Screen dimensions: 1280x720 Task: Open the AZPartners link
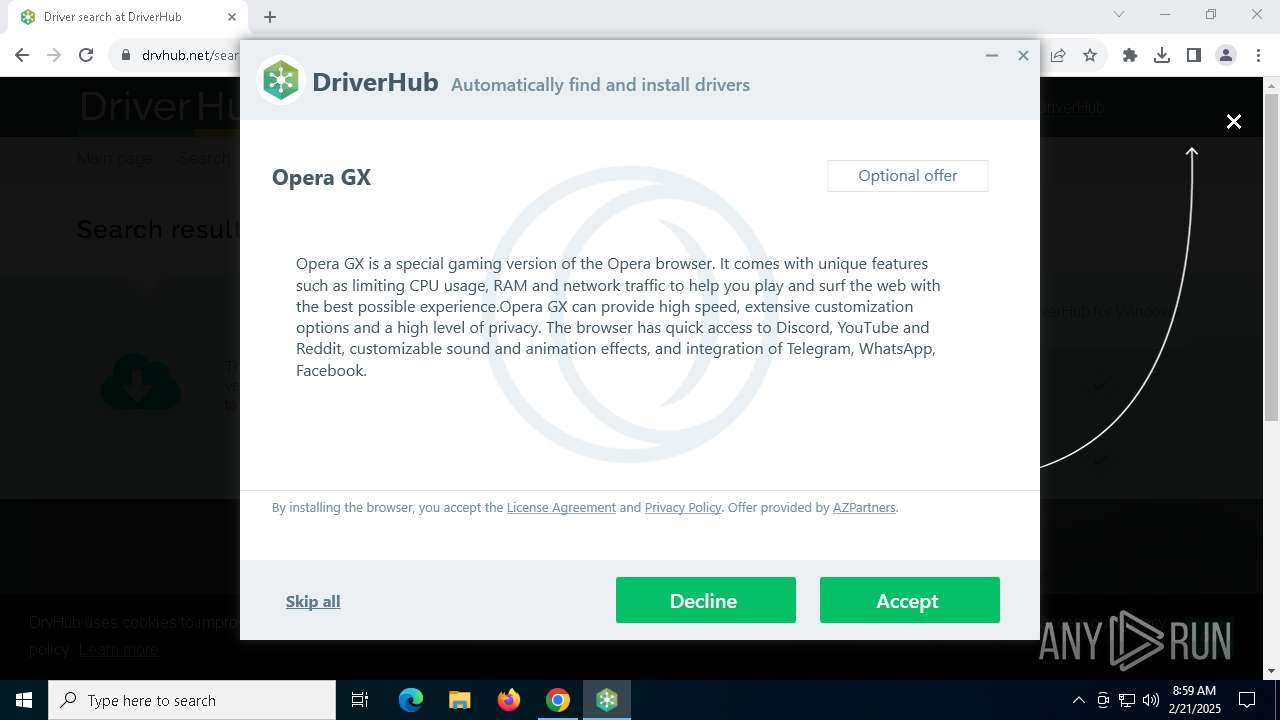coord(864,507)
